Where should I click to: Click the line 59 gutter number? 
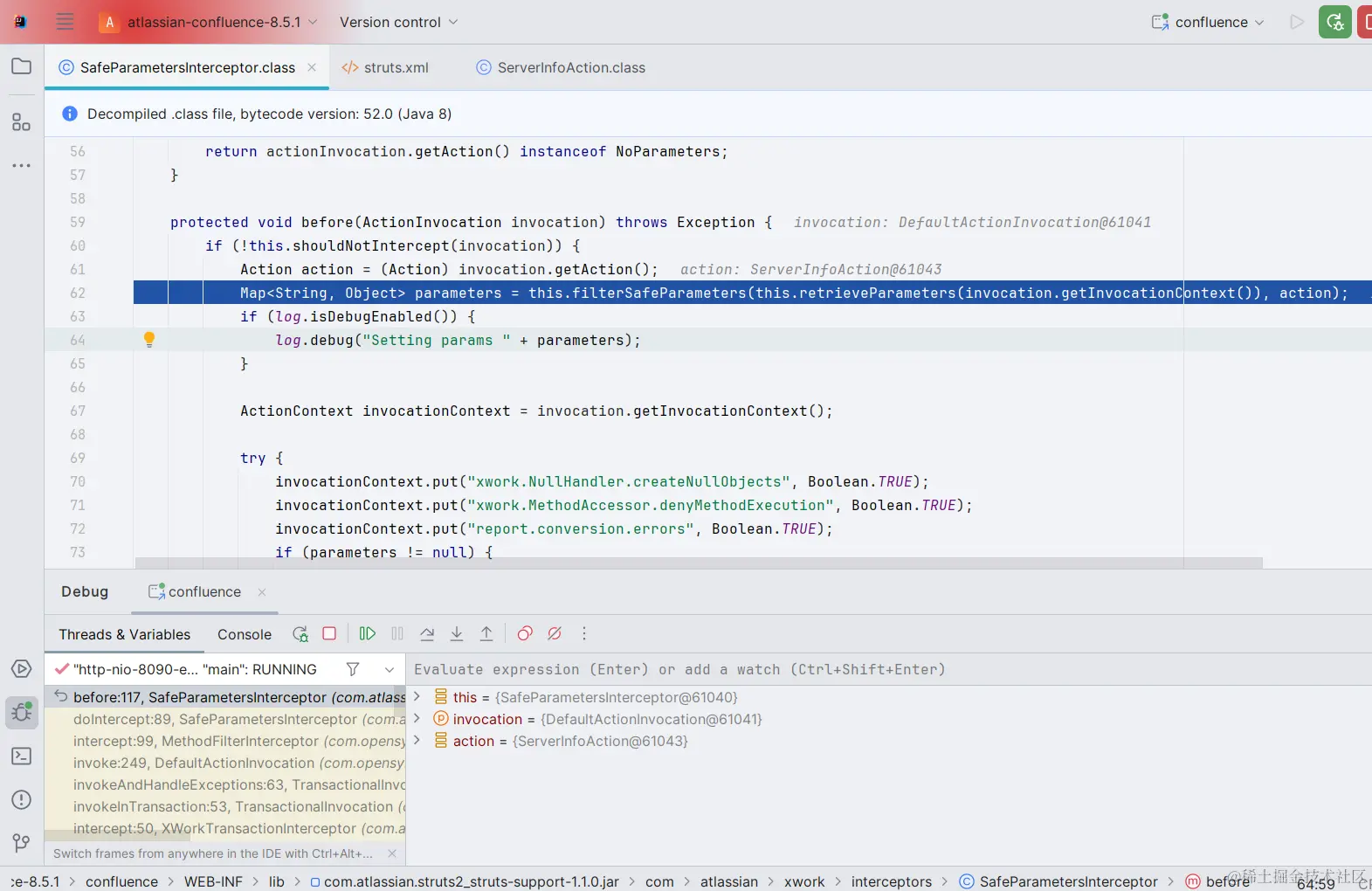click(x=78, y=222)
